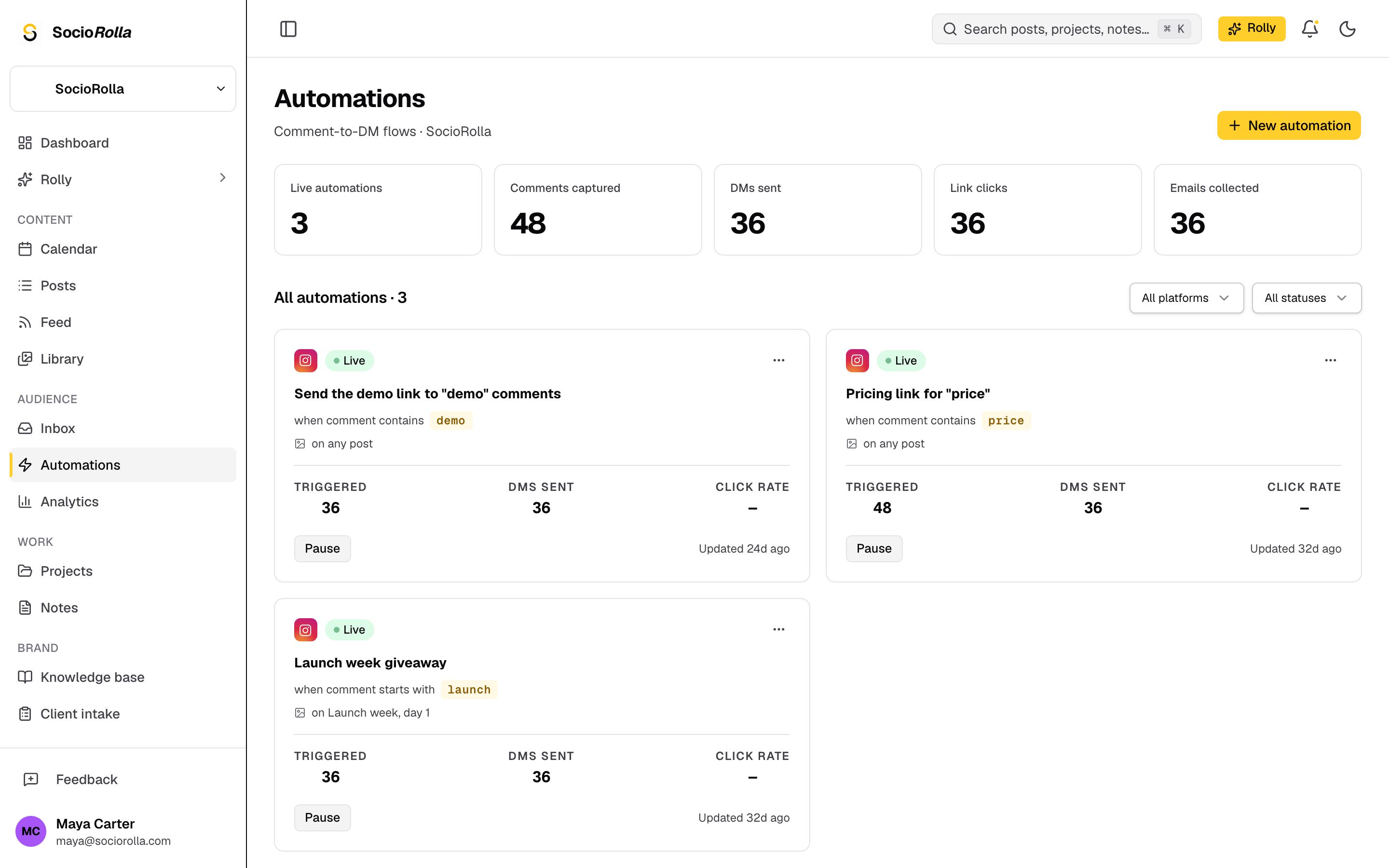Click Maya Carter profile name
Screen dimensions: 1389x868
[x=95, y=824]
